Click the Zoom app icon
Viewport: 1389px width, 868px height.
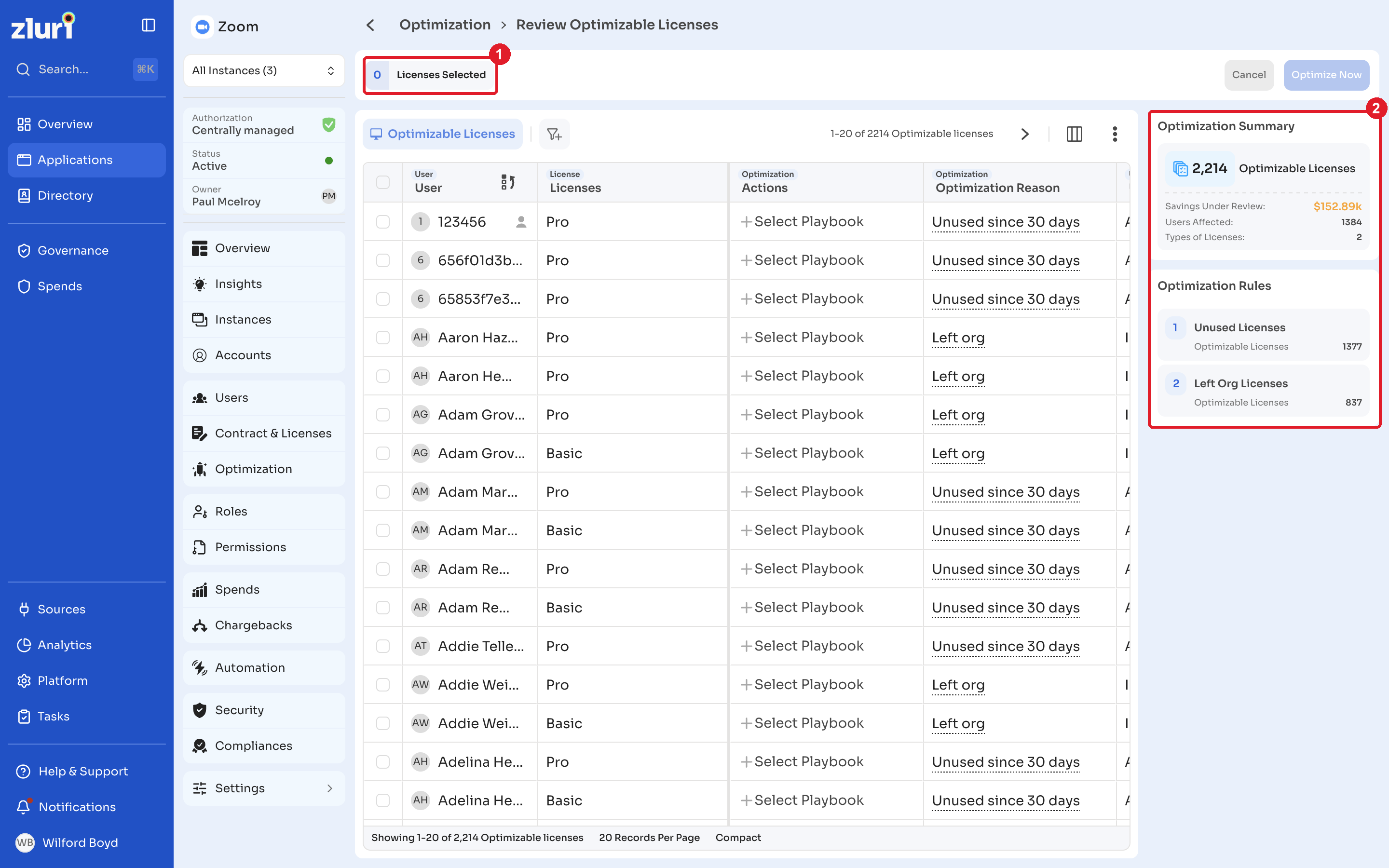click(x=202, y=27)
